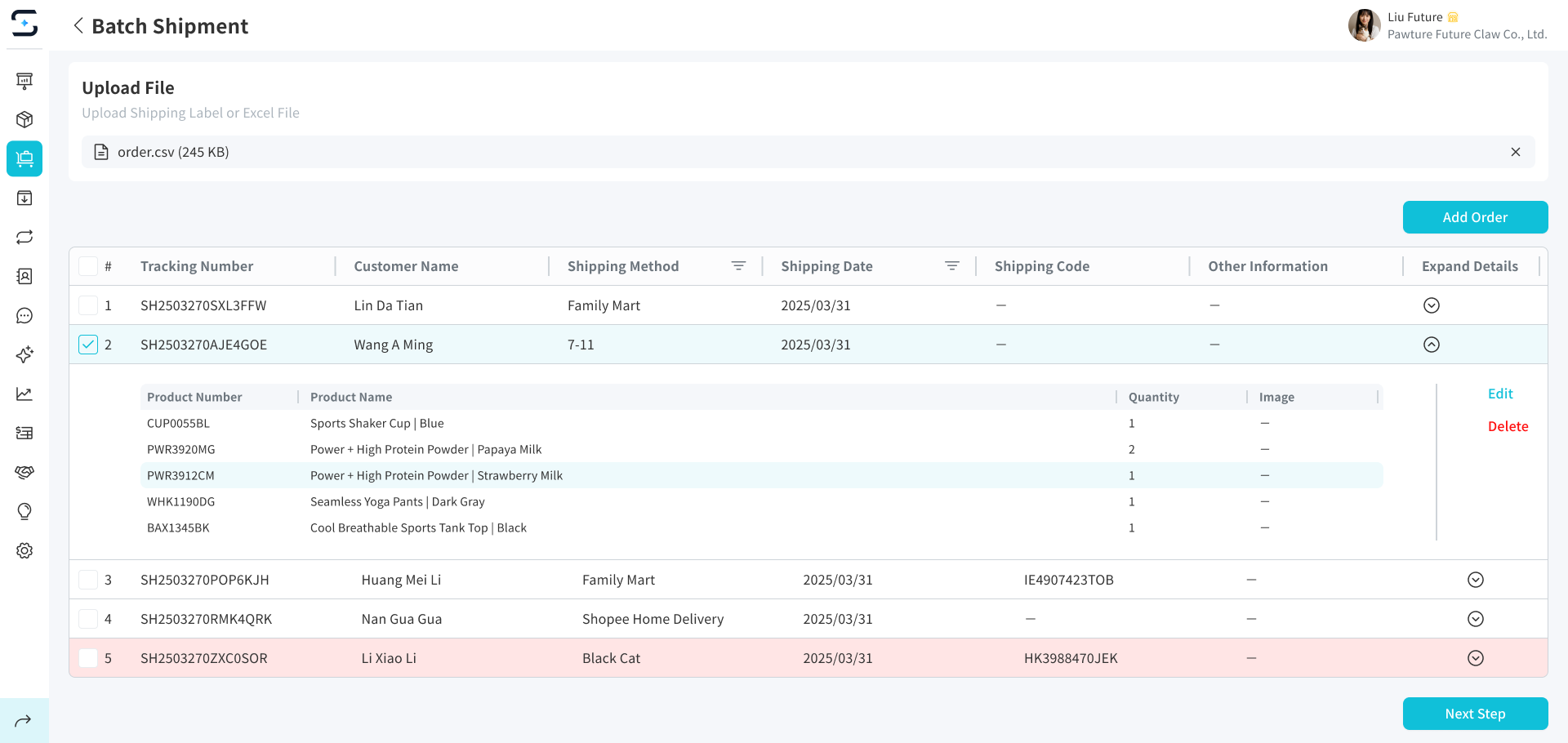Open the handshake partners sidebar icon
The image size is (1568, 743).
pos(24,472)
